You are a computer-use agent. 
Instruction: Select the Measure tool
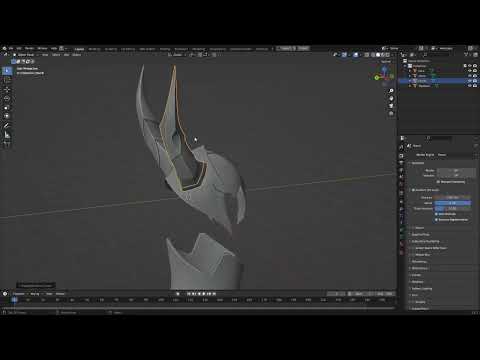pyautogui.click(x=7, y=135)
